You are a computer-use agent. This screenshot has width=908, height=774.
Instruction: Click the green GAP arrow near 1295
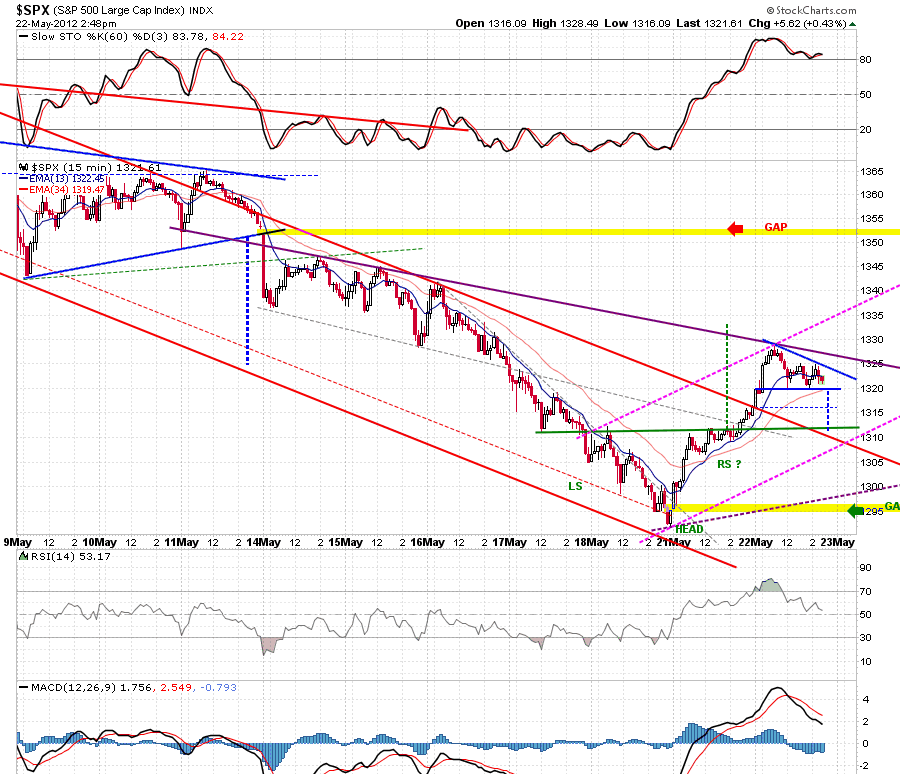coord(855,511)
